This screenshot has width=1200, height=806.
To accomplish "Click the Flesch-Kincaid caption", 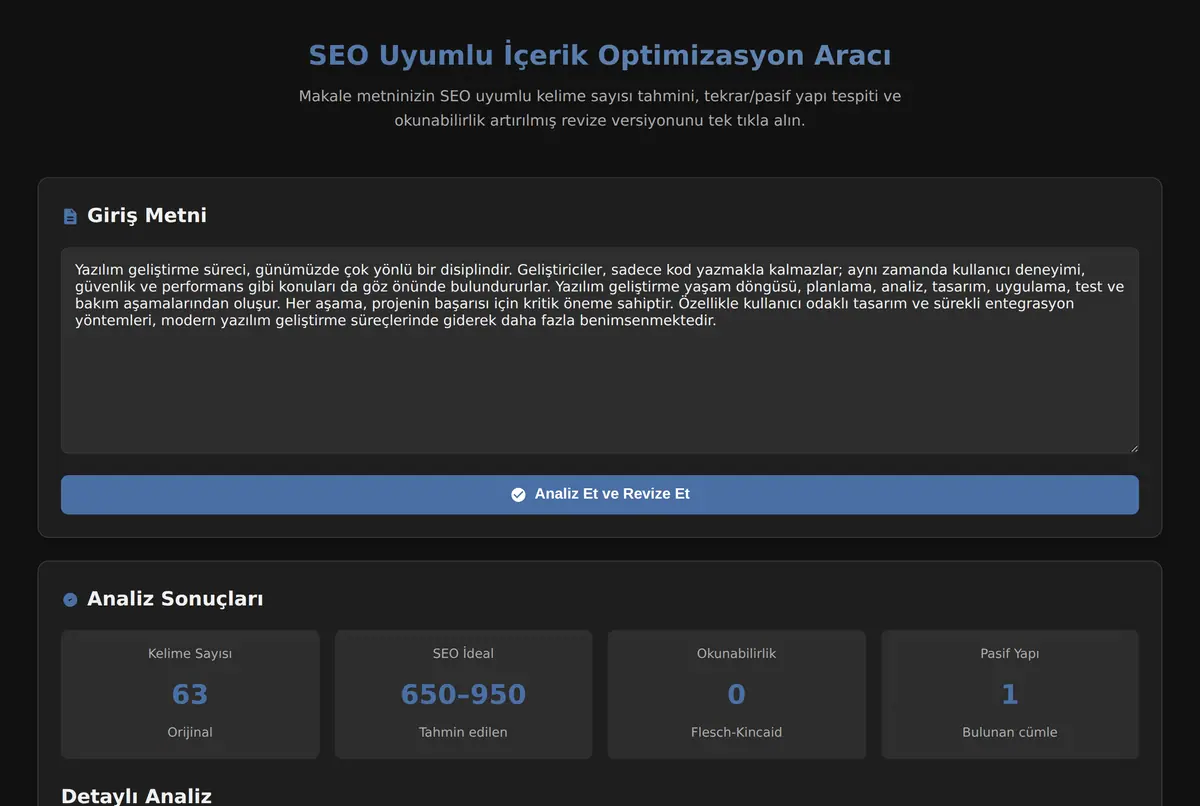I will coord(736,732).
